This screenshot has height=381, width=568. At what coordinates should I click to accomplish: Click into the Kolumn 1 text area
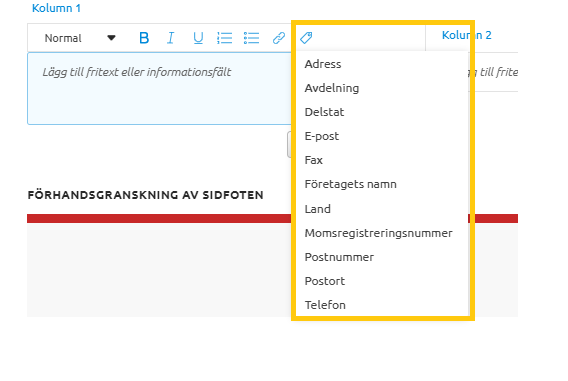pos(159,89)
